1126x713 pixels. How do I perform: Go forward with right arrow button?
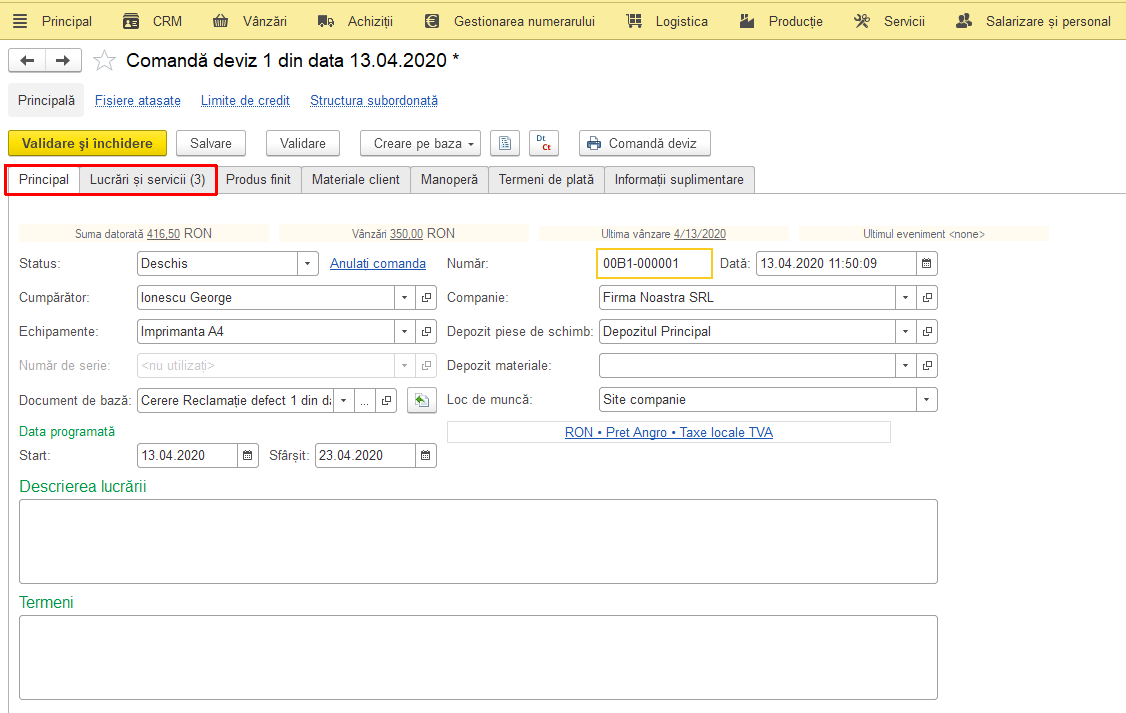(x=63, y=61)
